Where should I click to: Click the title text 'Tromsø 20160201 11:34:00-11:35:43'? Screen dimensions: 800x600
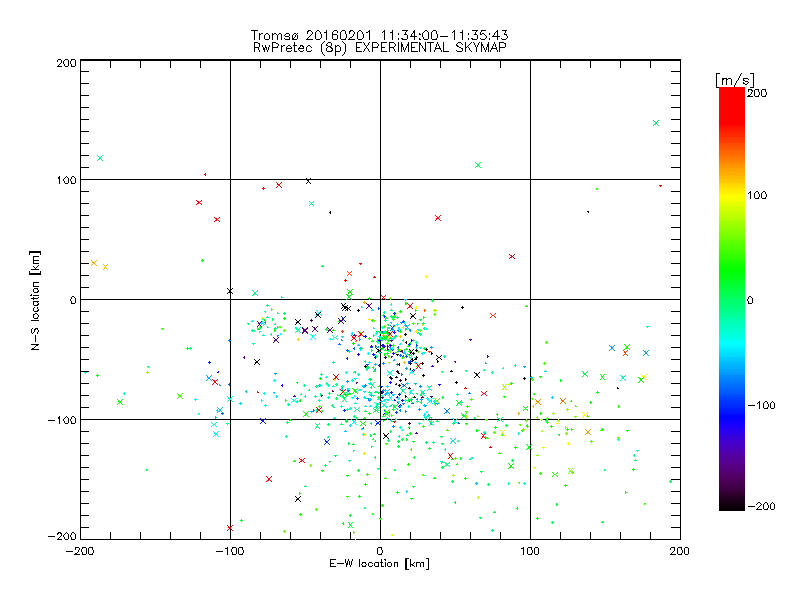click(379, 35)
